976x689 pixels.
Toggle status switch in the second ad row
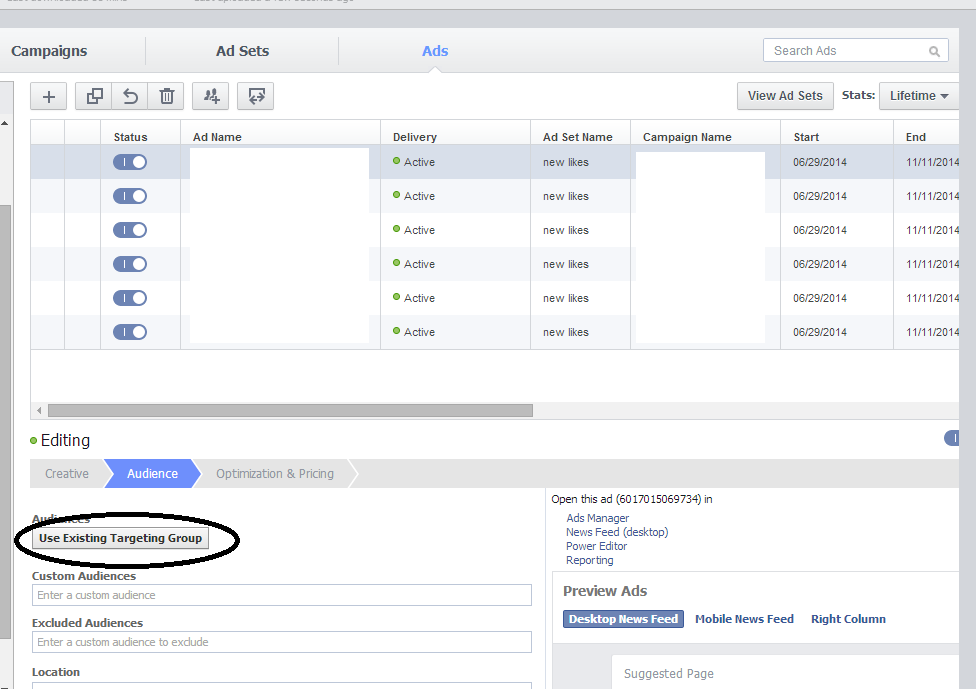point(129,196)
